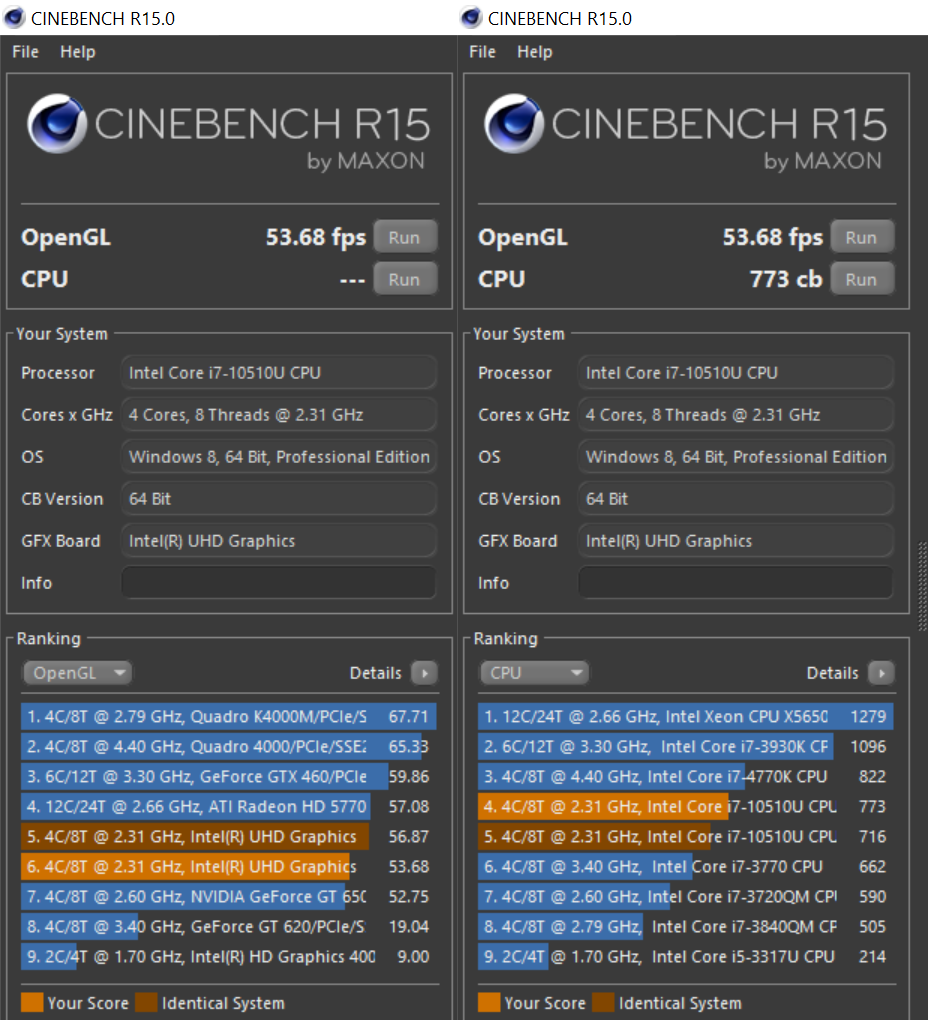Image resolution: width=928 pixels, height=1020 pixels.
Task: Click the Cinebench icon in right window title bar
Action: [x=471, y=18]
